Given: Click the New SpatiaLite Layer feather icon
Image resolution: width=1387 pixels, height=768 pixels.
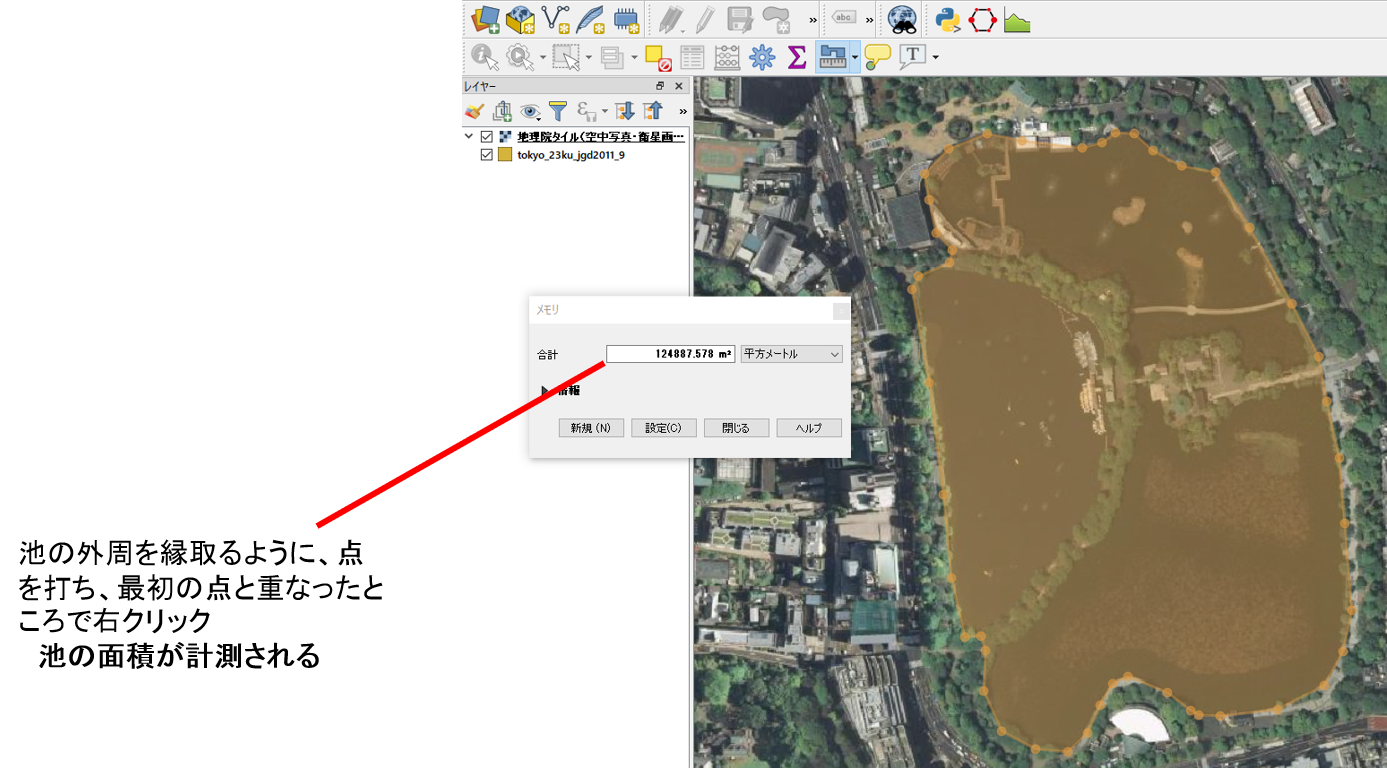Looking at the screenshot, I should pyautogui.click(x=590, y=19).
